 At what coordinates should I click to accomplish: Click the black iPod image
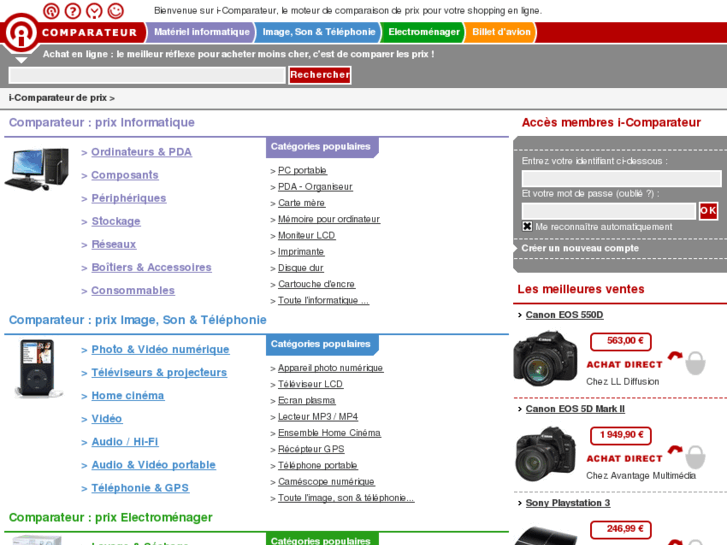(x=37, y=368)
